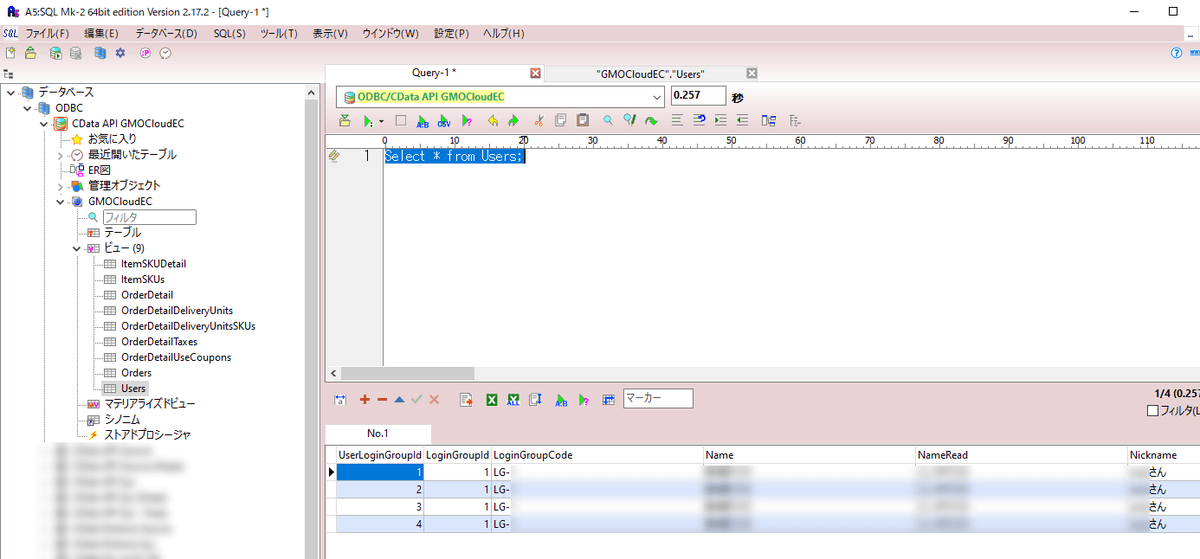Image resolution: width=1200 pixels, height=559 pixels.
Task: Click the scissors cut icon
Action: (x=538, y=120)
